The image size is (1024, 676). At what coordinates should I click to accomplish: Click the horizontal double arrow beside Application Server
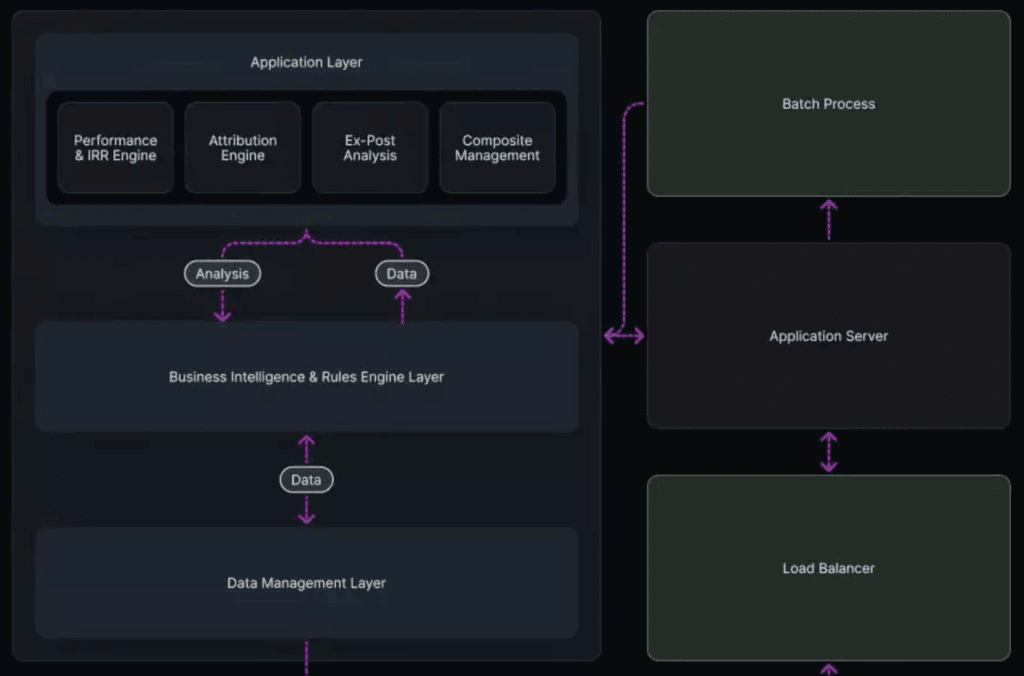click(x=624, y=337)
